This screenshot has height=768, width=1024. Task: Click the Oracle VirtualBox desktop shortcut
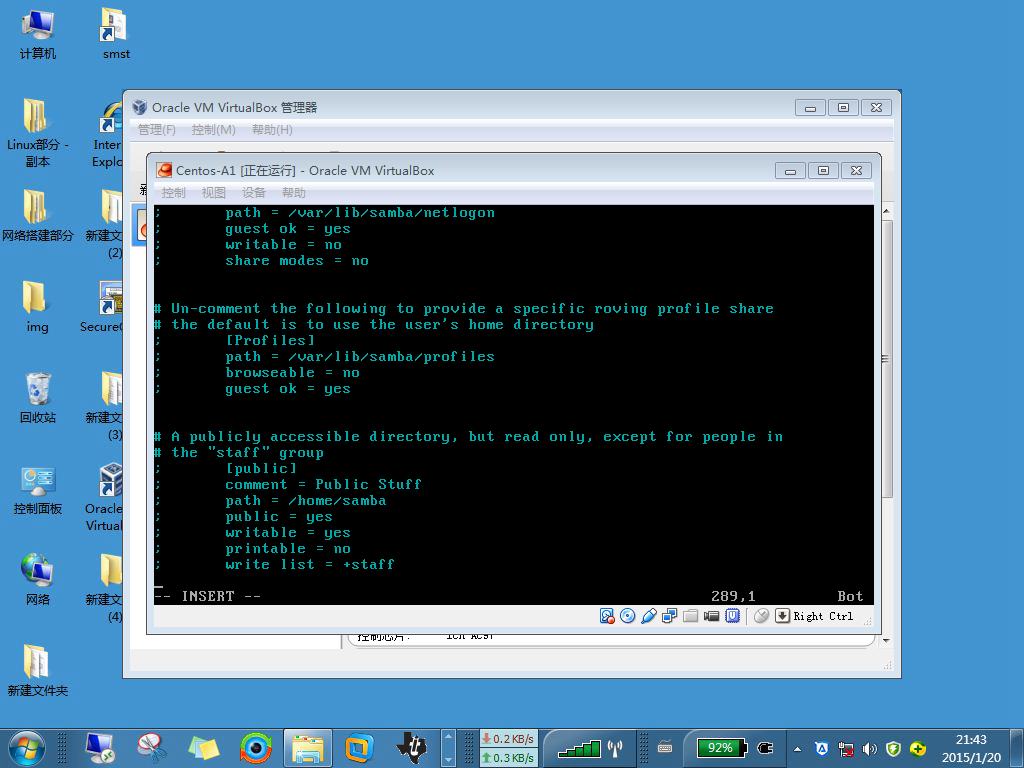point(104,496)
